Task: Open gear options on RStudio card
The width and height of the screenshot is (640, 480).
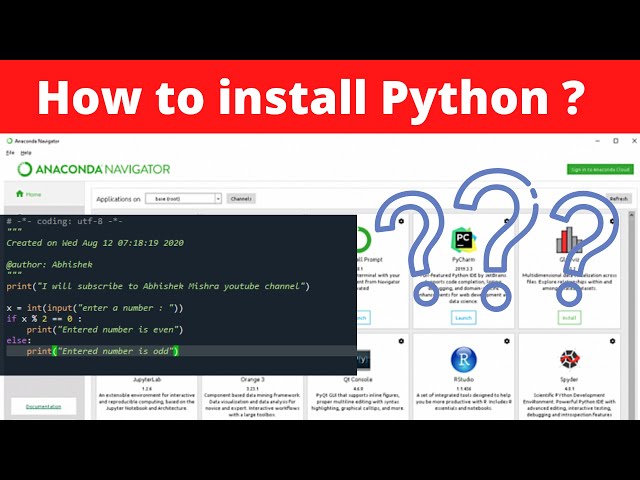Action: tap(507, 341)
